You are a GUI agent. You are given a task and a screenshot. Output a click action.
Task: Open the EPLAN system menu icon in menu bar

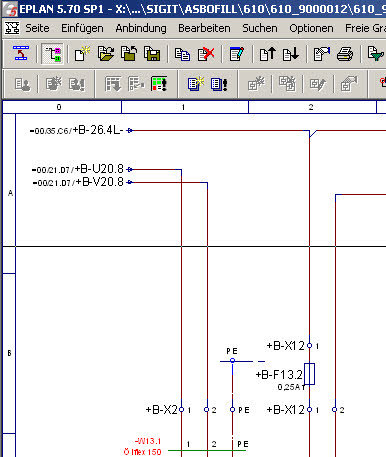pyautogui.click(x=12, y=28)
